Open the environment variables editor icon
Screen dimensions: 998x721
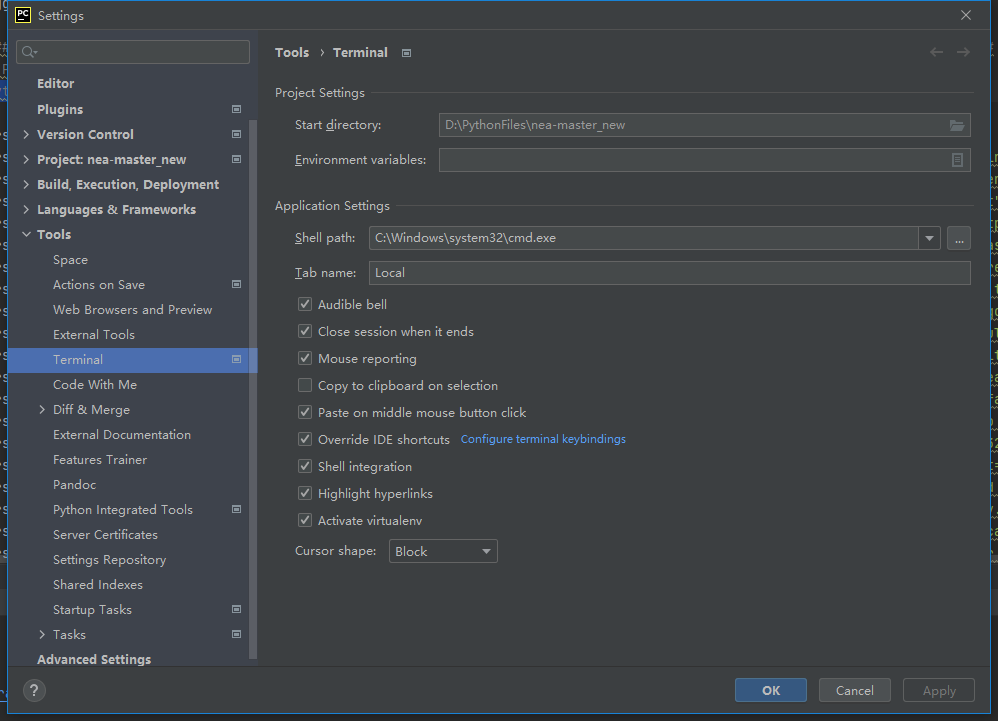pos(957,160)
